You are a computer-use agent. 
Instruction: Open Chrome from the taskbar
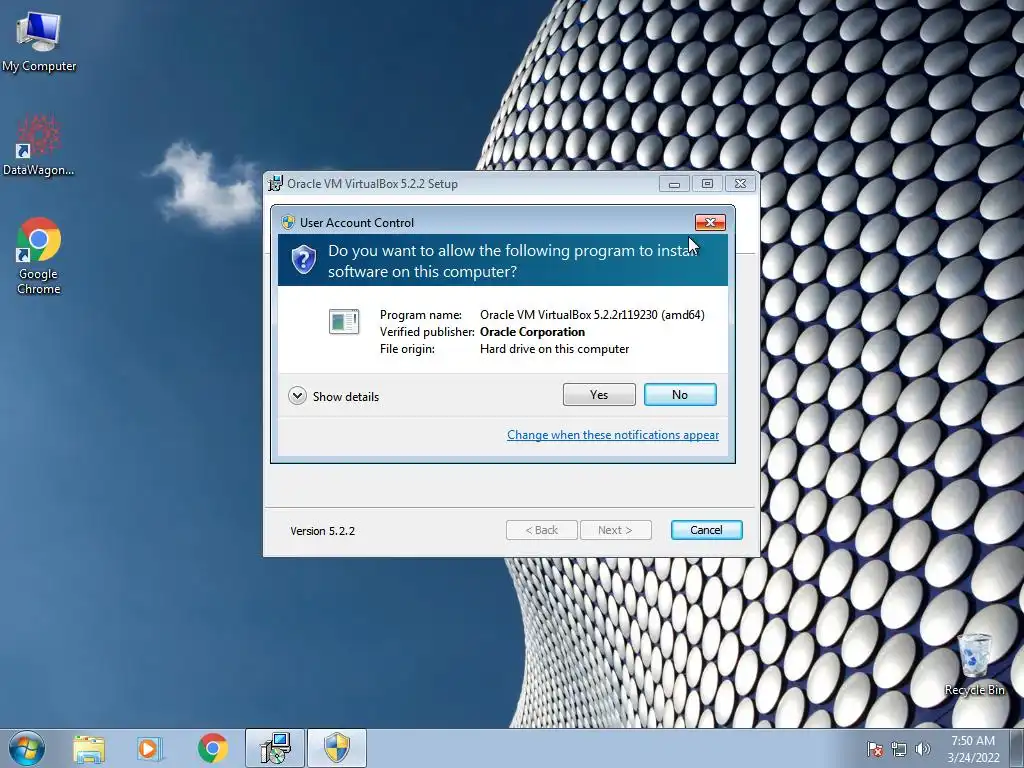pos(212,748)
